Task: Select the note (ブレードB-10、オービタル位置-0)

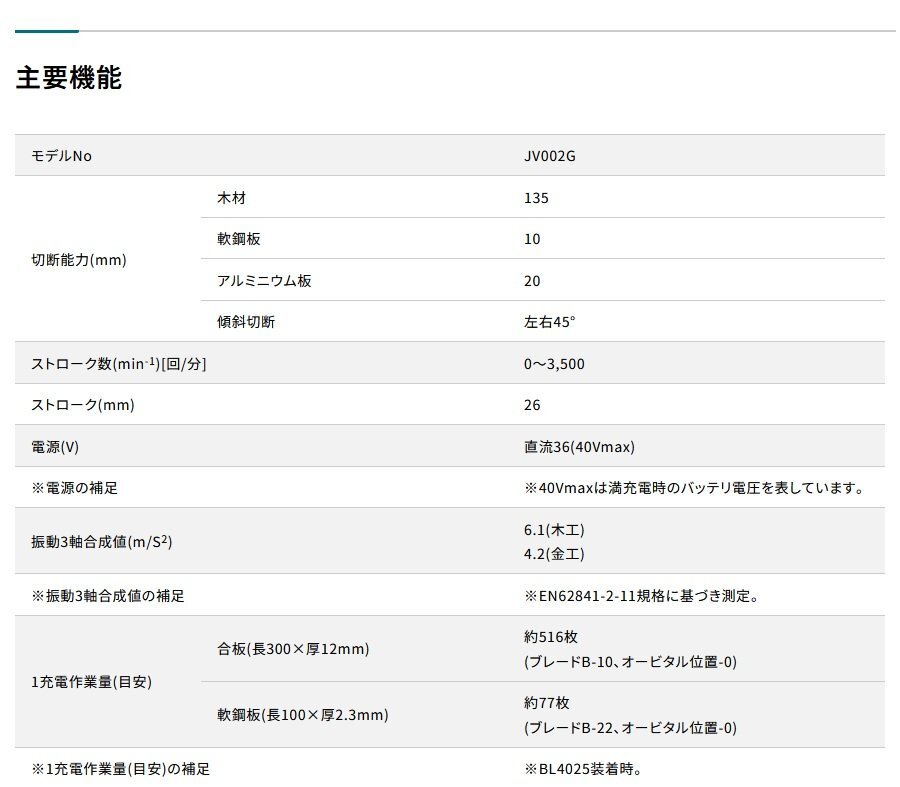Action: coord(630,661)
